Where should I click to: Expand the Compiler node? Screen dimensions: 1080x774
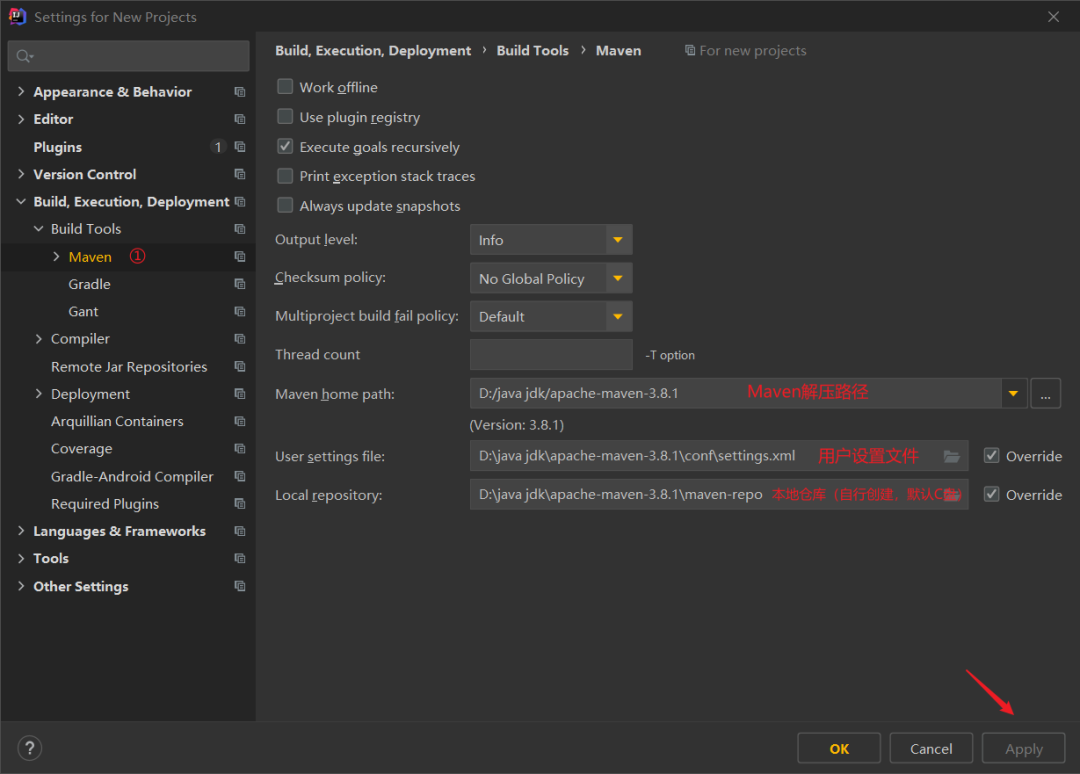pos(39,339)
